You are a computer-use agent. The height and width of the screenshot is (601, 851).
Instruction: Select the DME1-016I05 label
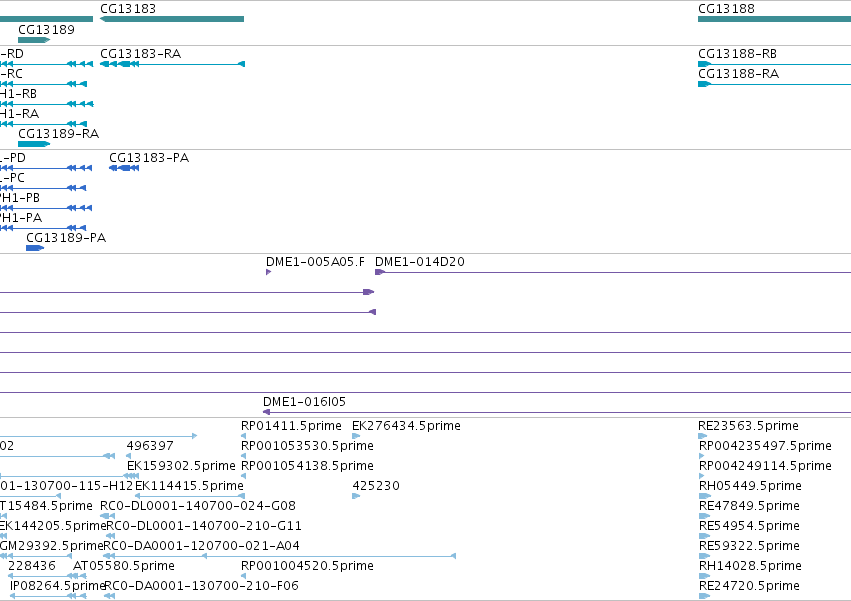[x=304, y=402]
